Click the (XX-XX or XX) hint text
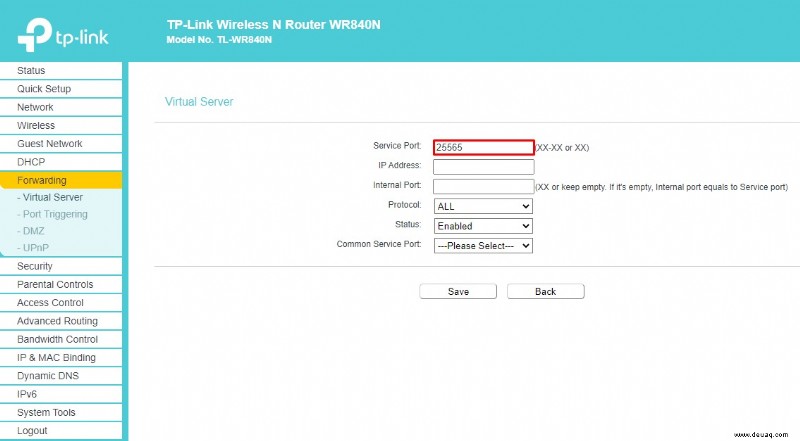 tap(562, 148)
